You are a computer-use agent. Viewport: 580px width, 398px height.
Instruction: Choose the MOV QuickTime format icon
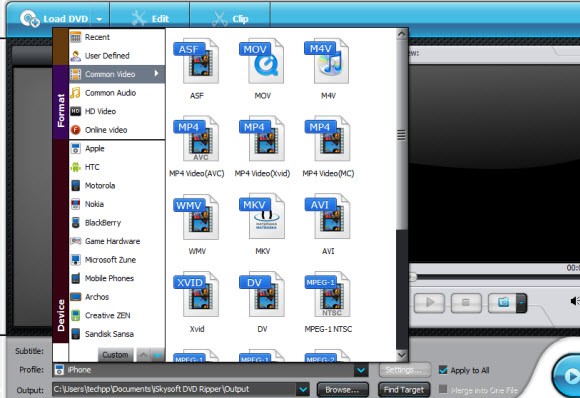coord(262,61)
